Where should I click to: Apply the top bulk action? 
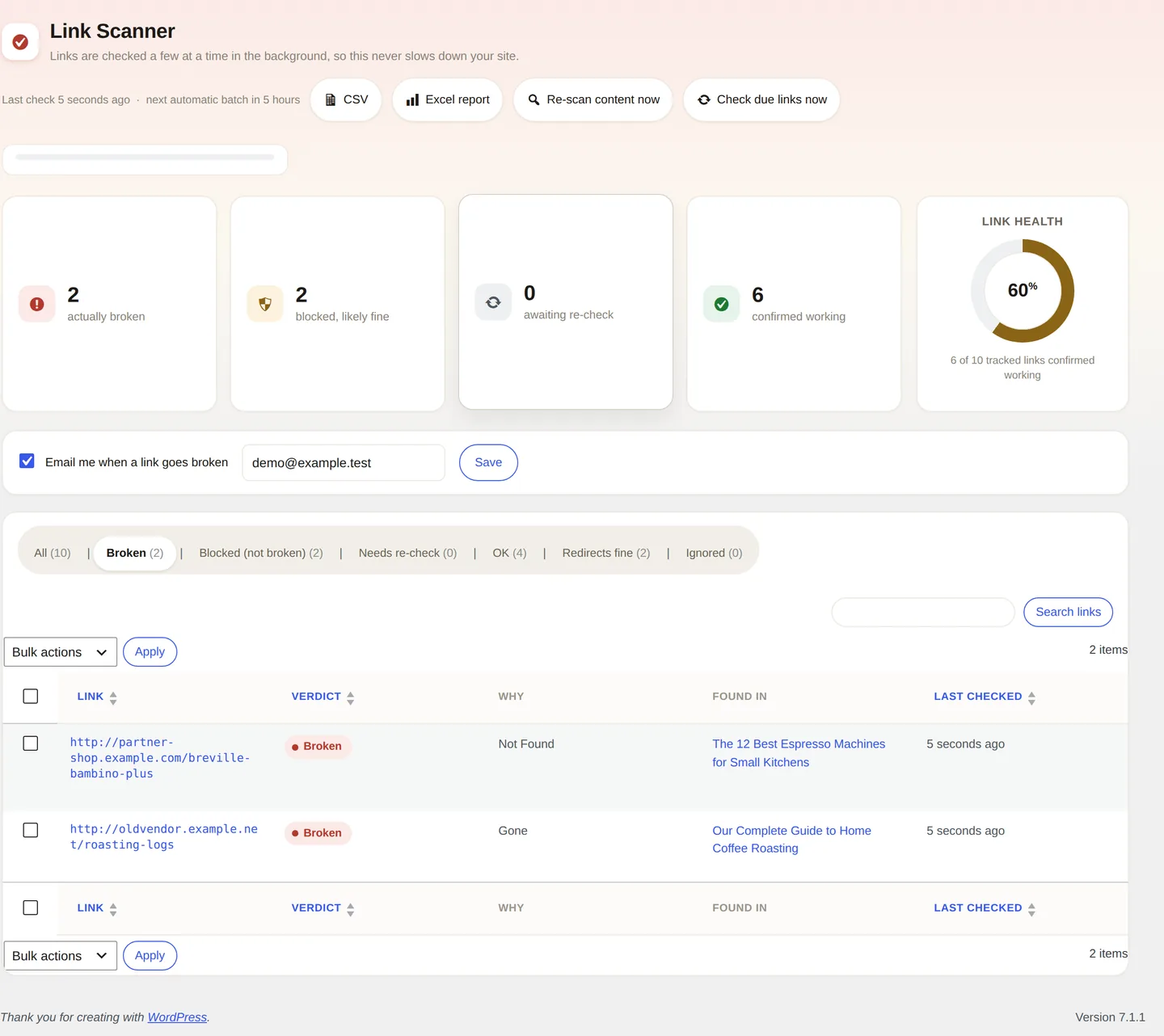(150, 651)
